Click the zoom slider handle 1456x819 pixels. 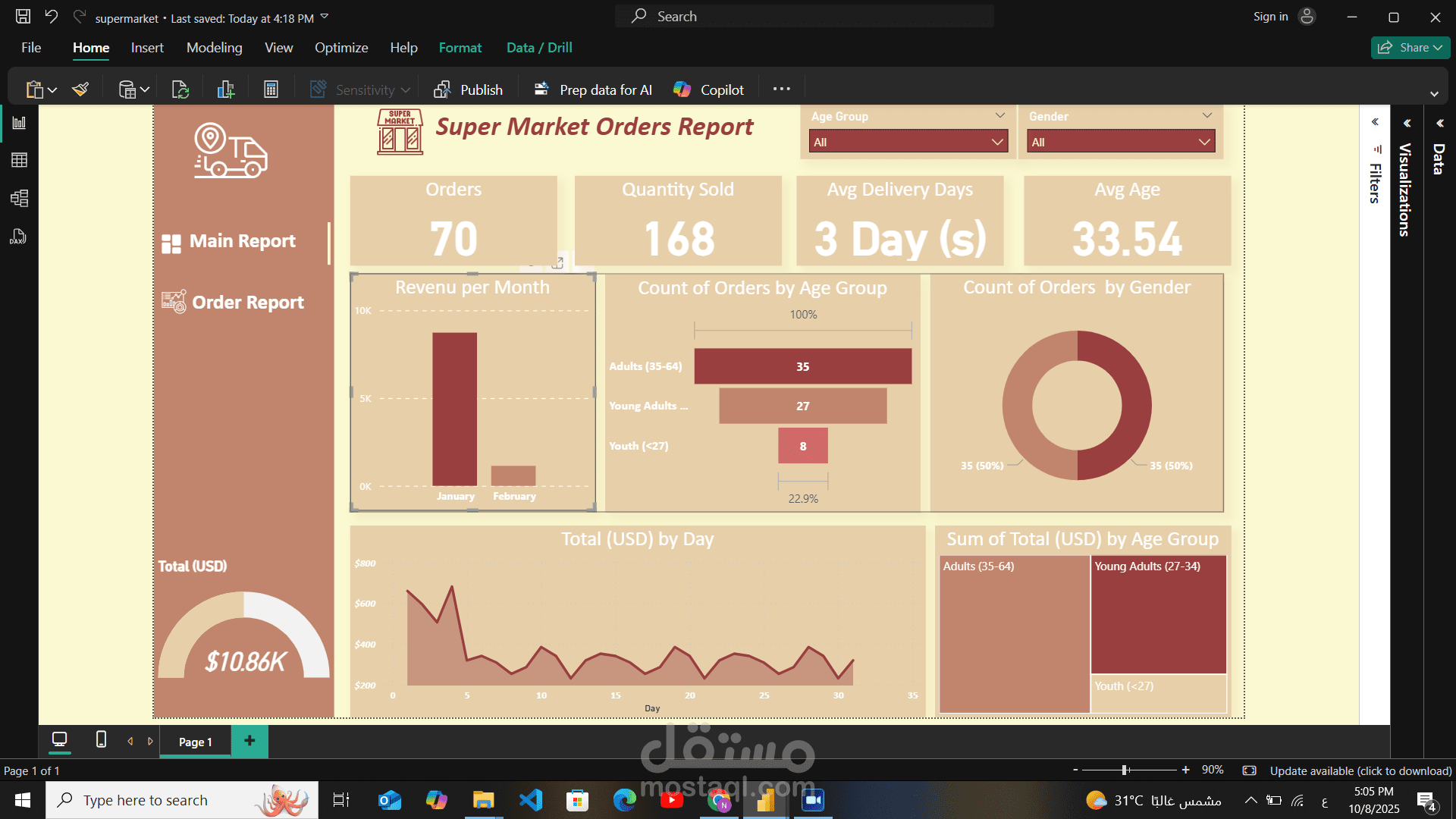click(1125, 770)
